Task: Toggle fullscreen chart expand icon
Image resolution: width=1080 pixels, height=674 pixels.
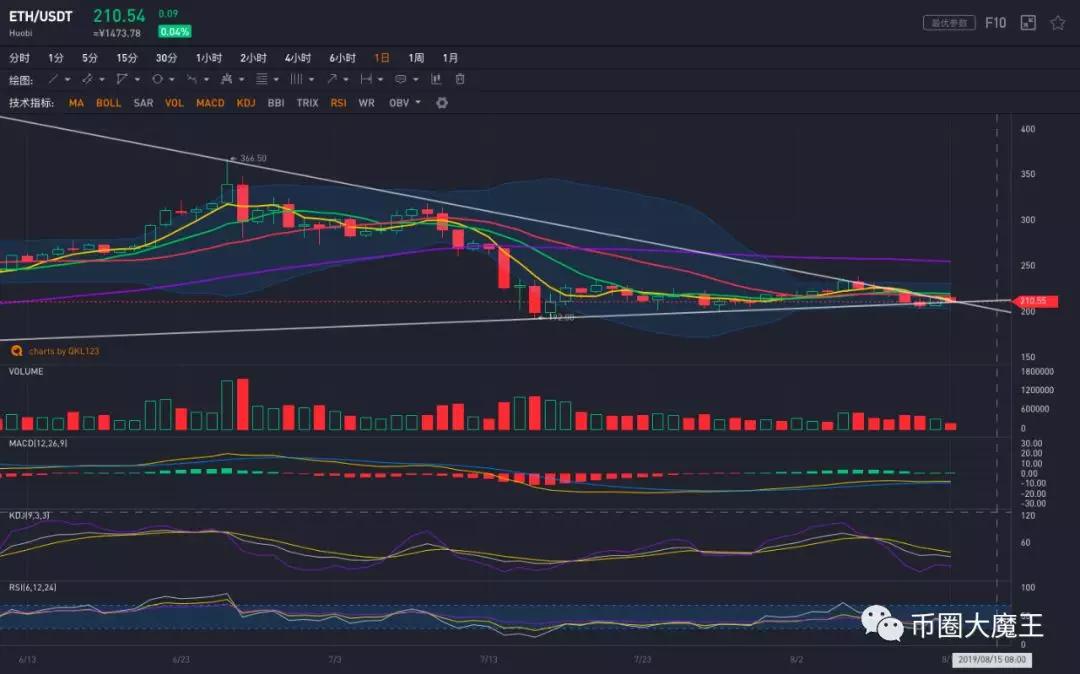Action: [x=1028, y=23]
